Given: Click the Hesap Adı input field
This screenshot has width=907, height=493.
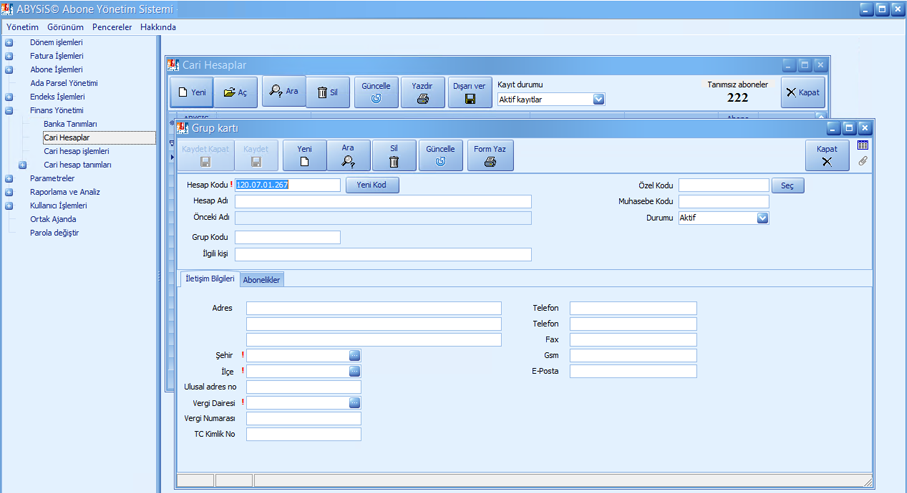Looking at the screenshot, I should click(383, 202).
